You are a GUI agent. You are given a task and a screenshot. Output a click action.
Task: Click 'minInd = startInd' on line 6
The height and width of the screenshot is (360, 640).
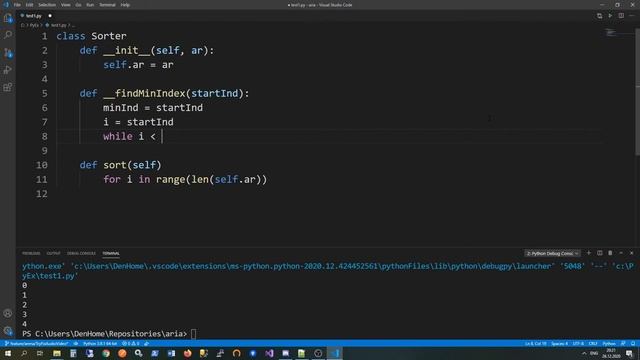pyautogui.click(x=153, y=108)
